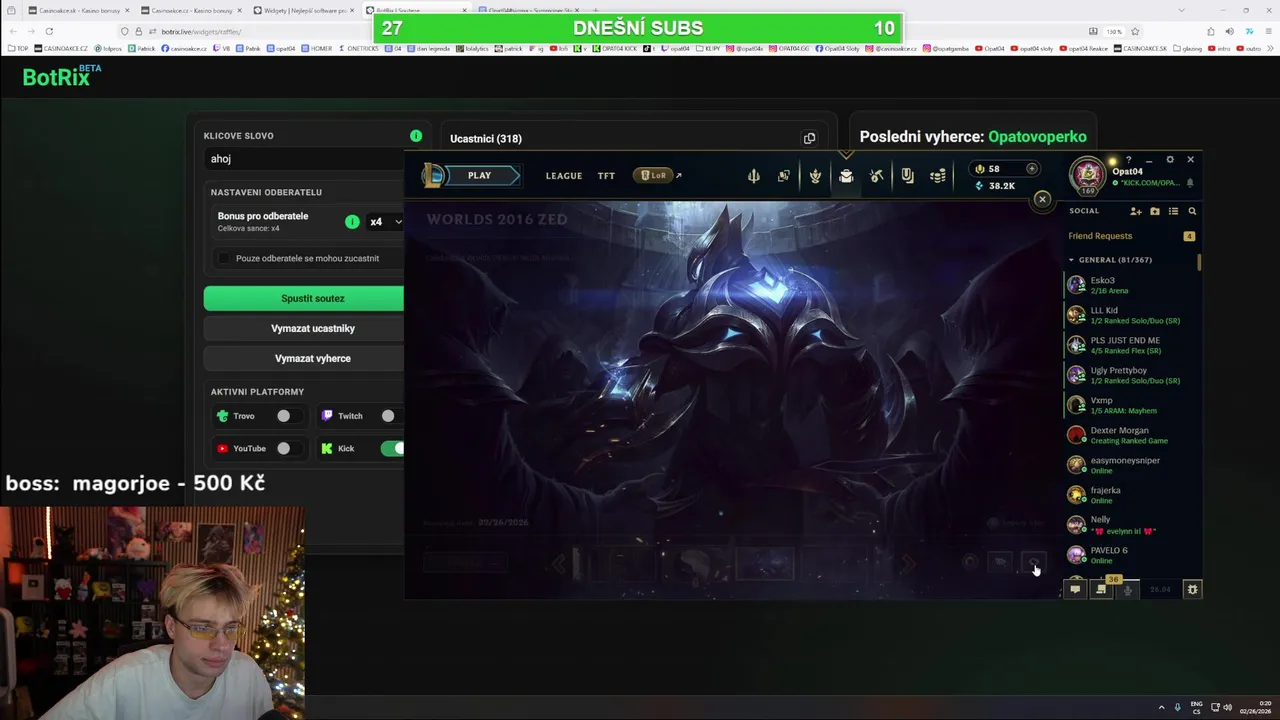Click the taskbar volume icon

tap(1228, 707)
